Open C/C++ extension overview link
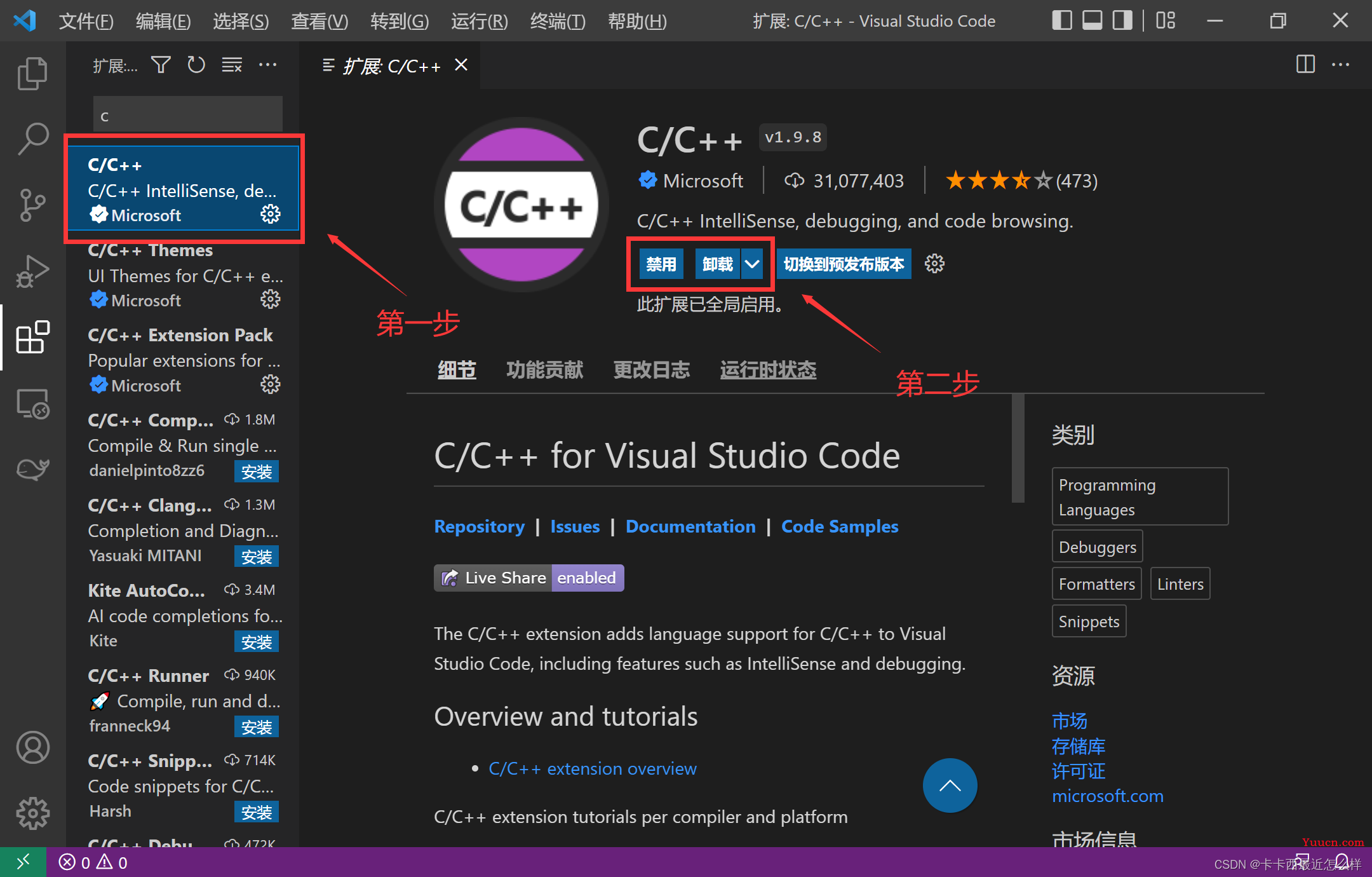1372x877 pixels. (593, 768)
